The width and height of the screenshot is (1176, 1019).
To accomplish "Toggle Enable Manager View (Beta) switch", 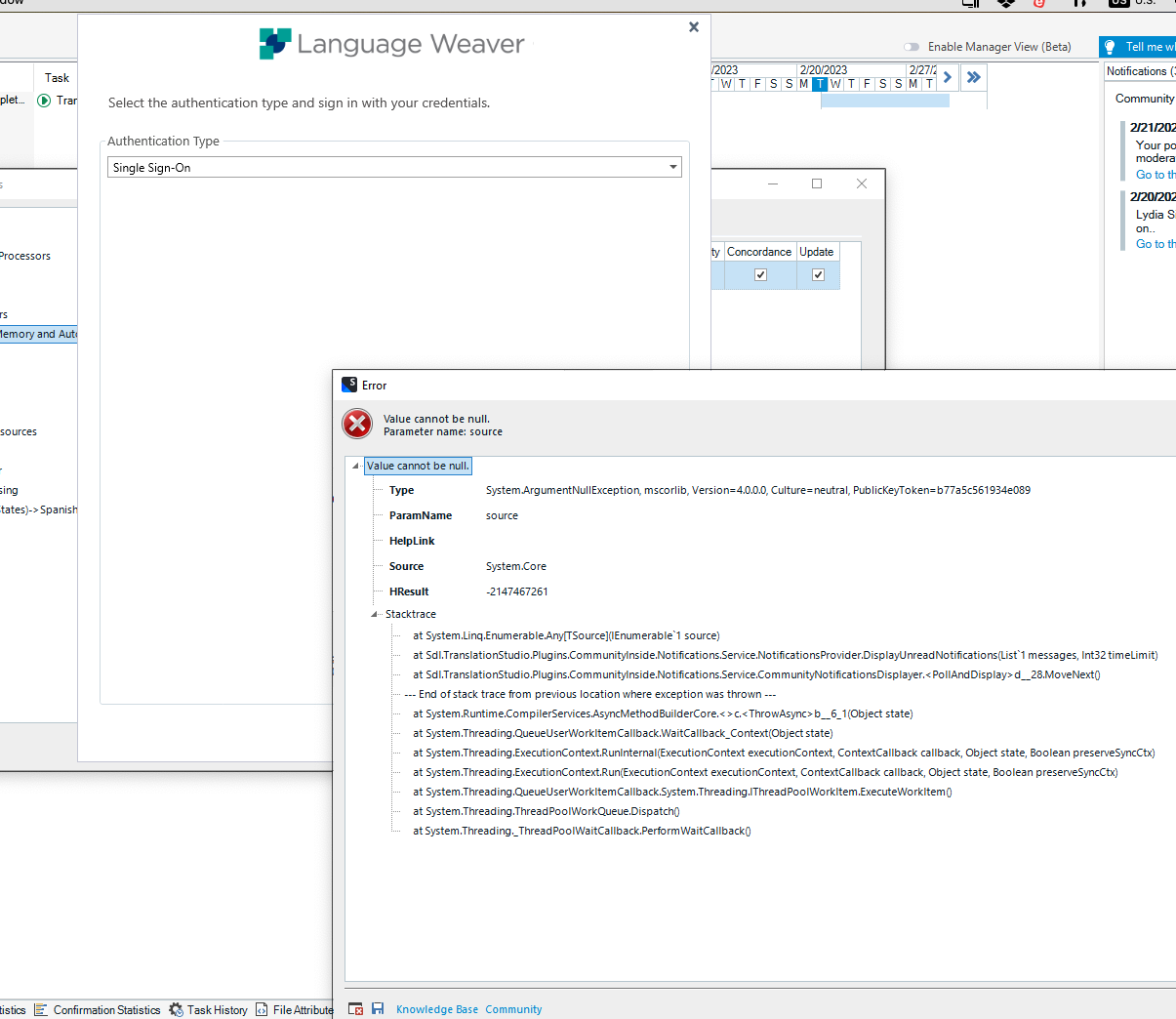I will [x=912, y=47].
